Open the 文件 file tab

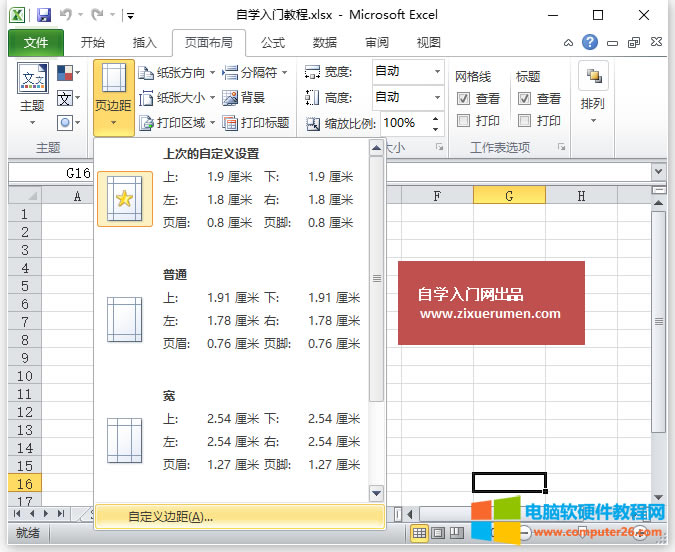pos(36,43)
